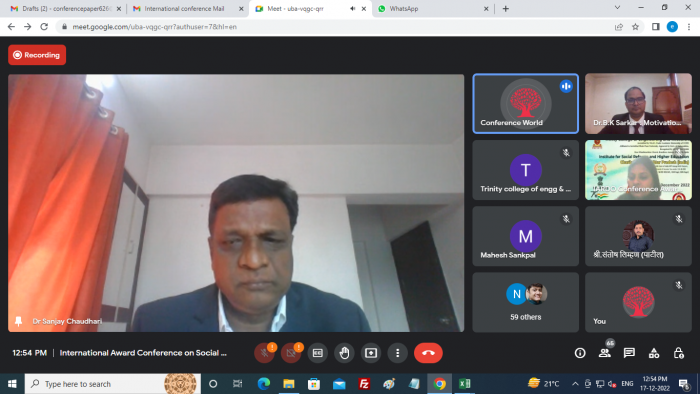Open host controls lock icon
This screenshot has width=700, height=394.
[x=679, y=353]
